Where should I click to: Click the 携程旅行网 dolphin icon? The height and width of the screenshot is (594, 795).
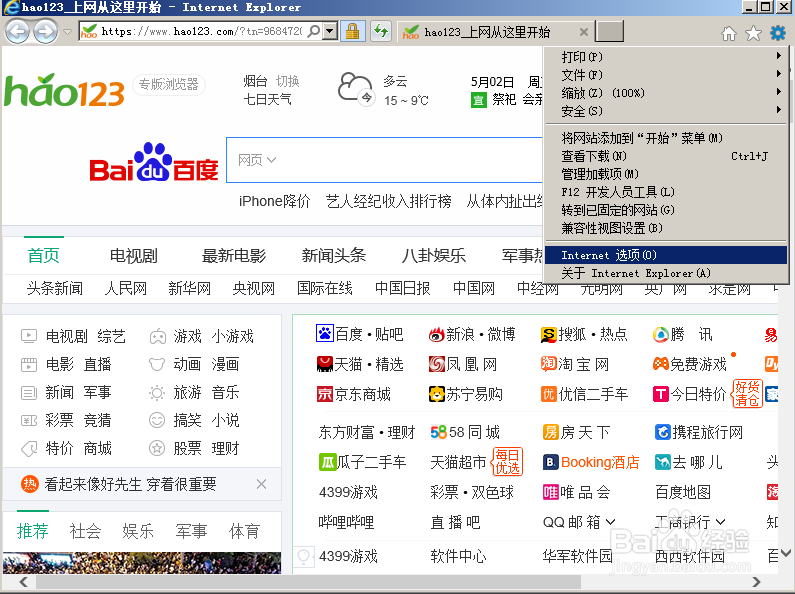pos(662,432)
